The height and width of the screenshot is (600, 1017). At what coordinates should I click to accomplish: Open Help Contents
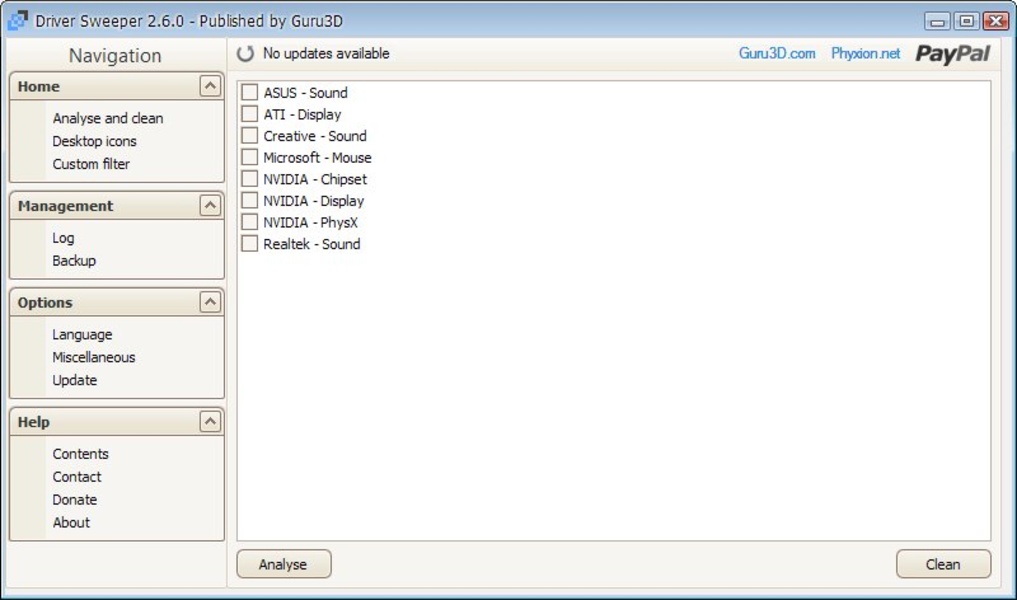click(80, 453)
